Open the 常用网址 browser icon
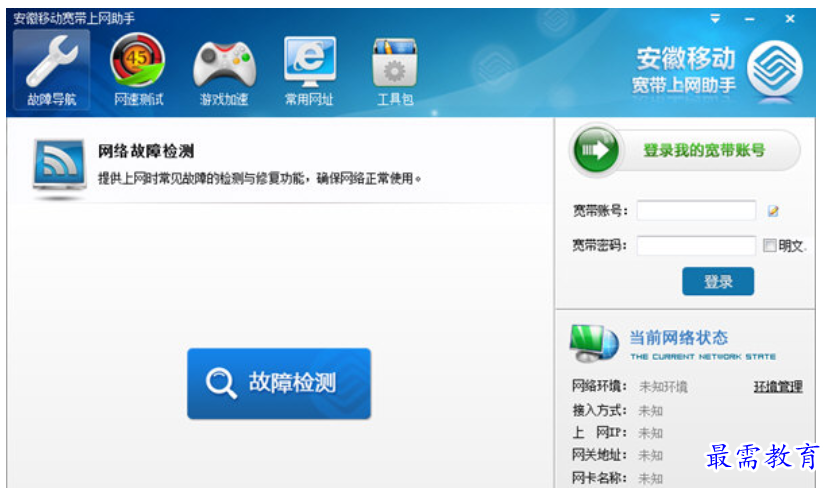The height and width of the screenshot is (488, 828). pos(309,69)
